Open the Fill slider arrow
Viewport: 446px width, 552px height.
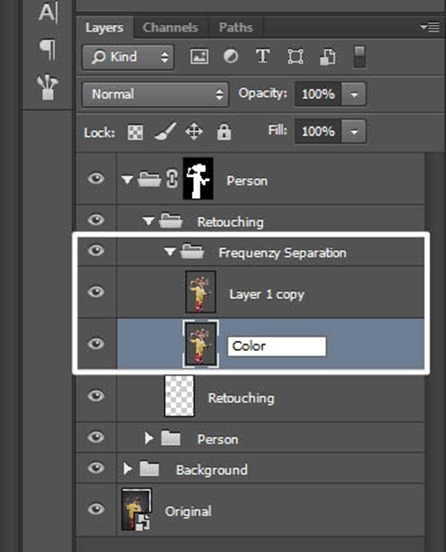(354, 132)
